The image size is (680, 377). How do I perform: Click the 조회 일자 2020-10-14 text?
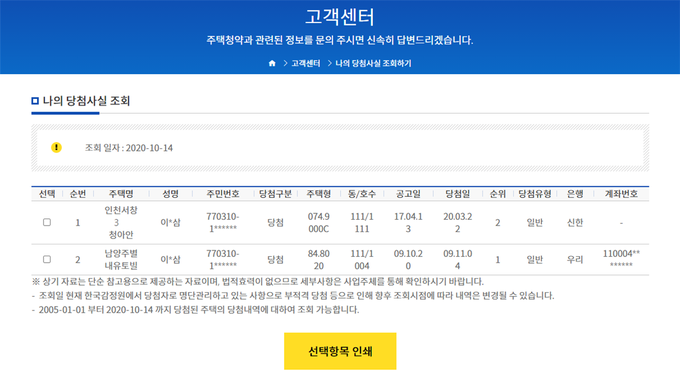pyautogui.click(x=129, y=148)
